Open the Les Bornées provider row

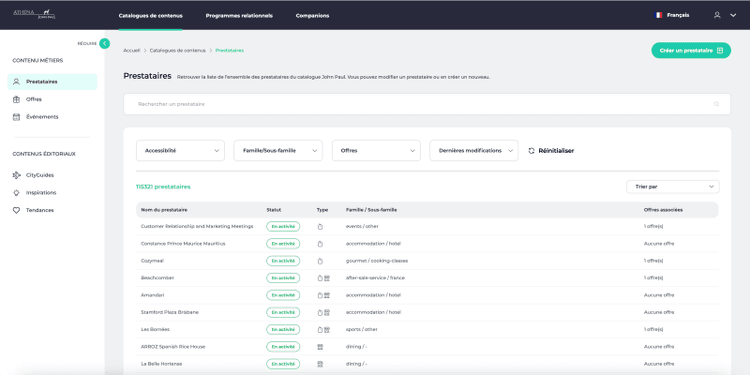click(427, 330)
